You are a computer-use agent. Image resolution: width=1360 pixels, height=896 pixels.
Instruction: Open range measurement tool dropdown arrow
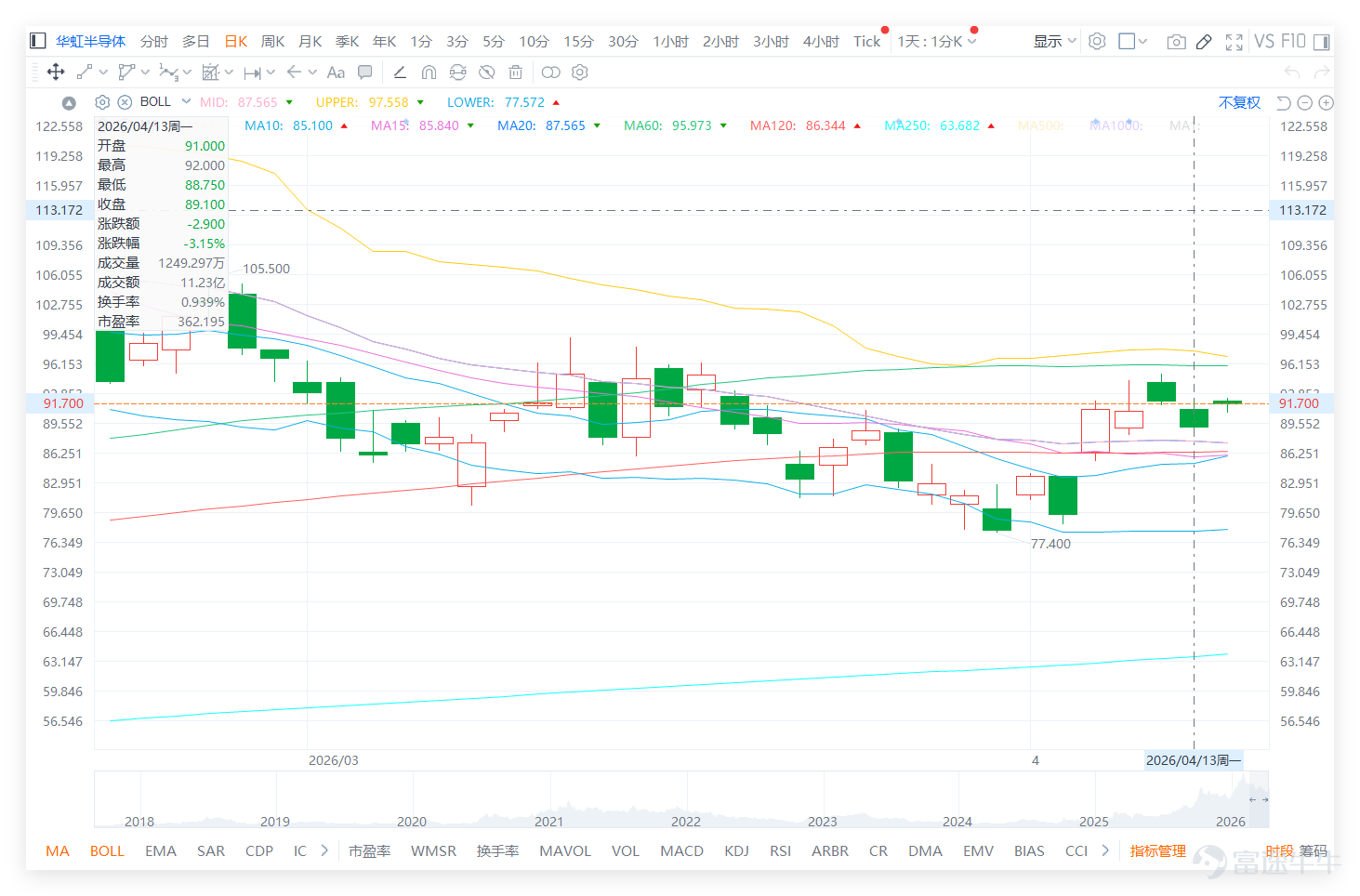click(271, 72)
